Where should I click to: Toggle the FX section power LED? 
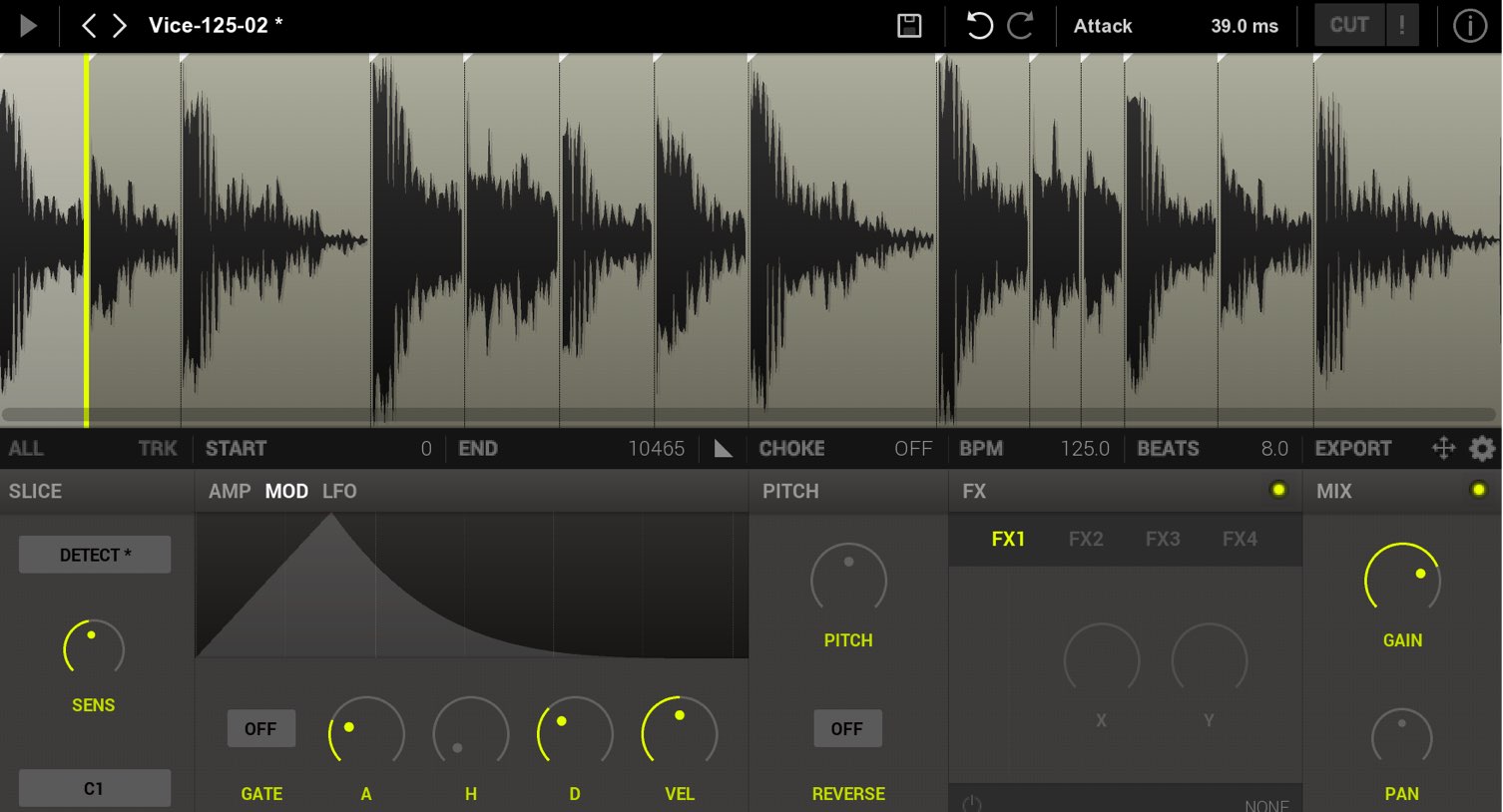point(1278,490)
